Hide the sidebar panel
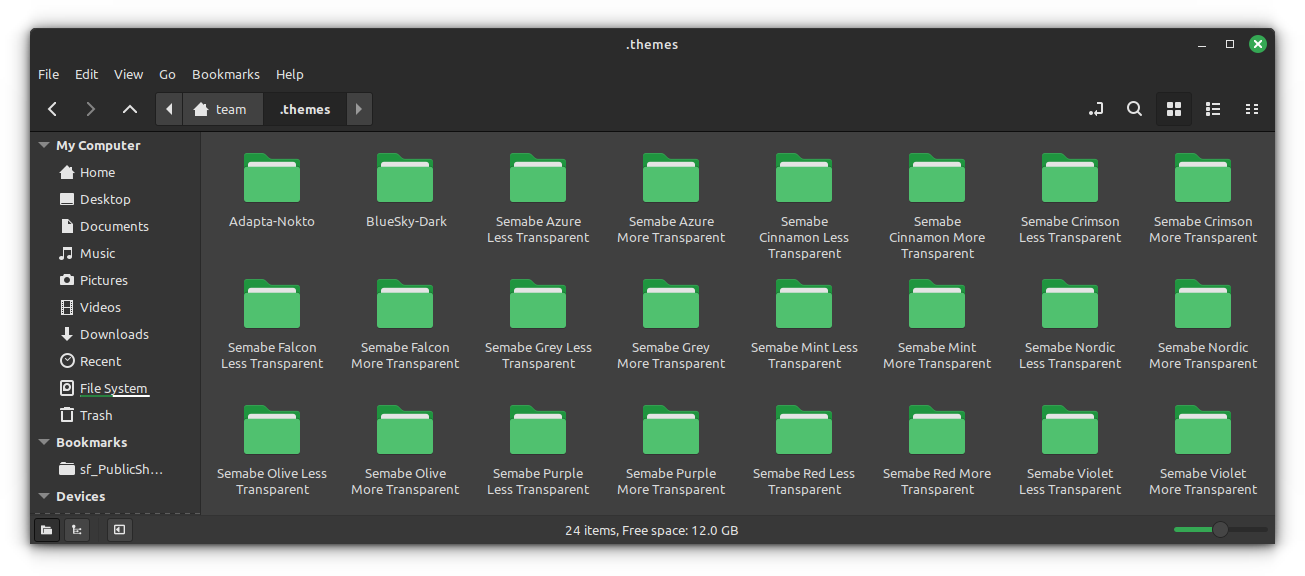 point(119,530)
